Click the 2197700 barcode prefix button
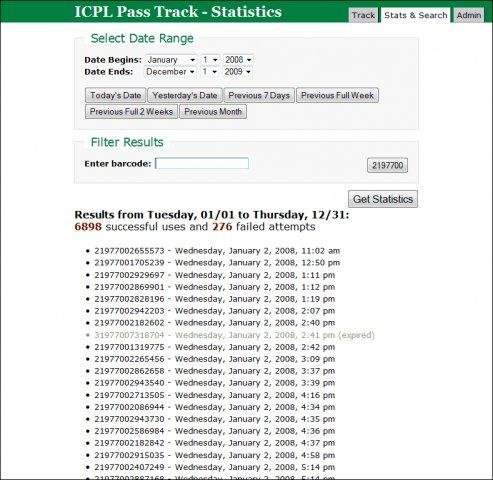This screenshot has height=480, width=493. click(x=387, y=165)
